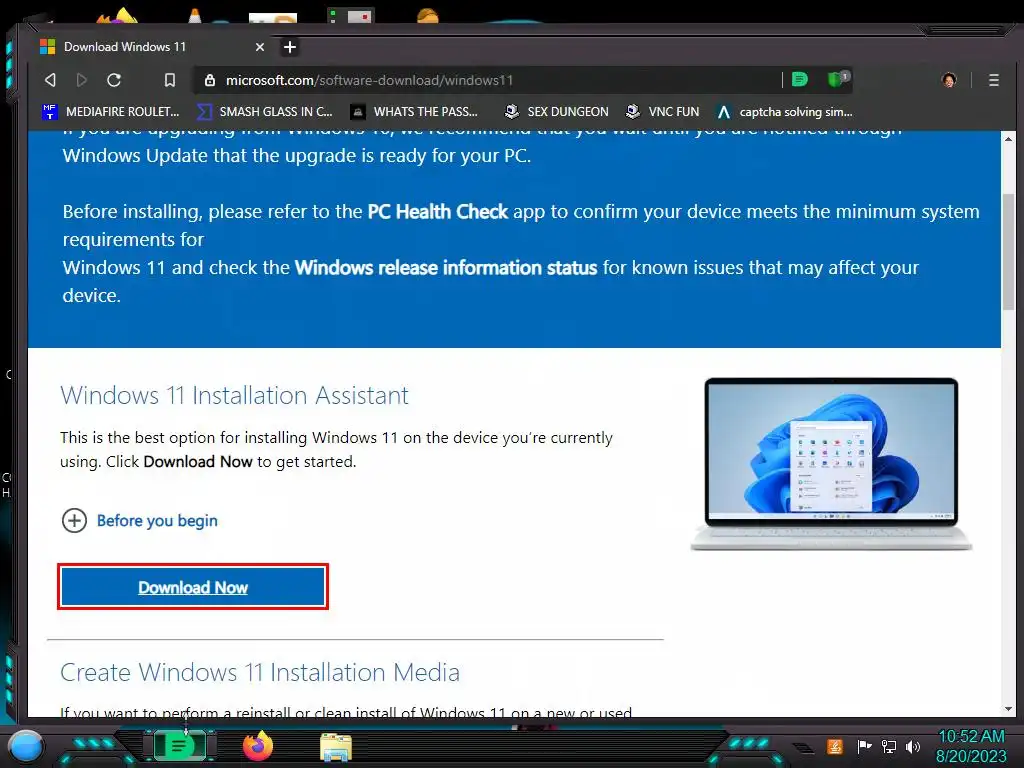The width and height of the screenshot is (1024, 768).
Task: Click the Windows 11 Installation Assistant heading
Action: click(x=234, y=395)
